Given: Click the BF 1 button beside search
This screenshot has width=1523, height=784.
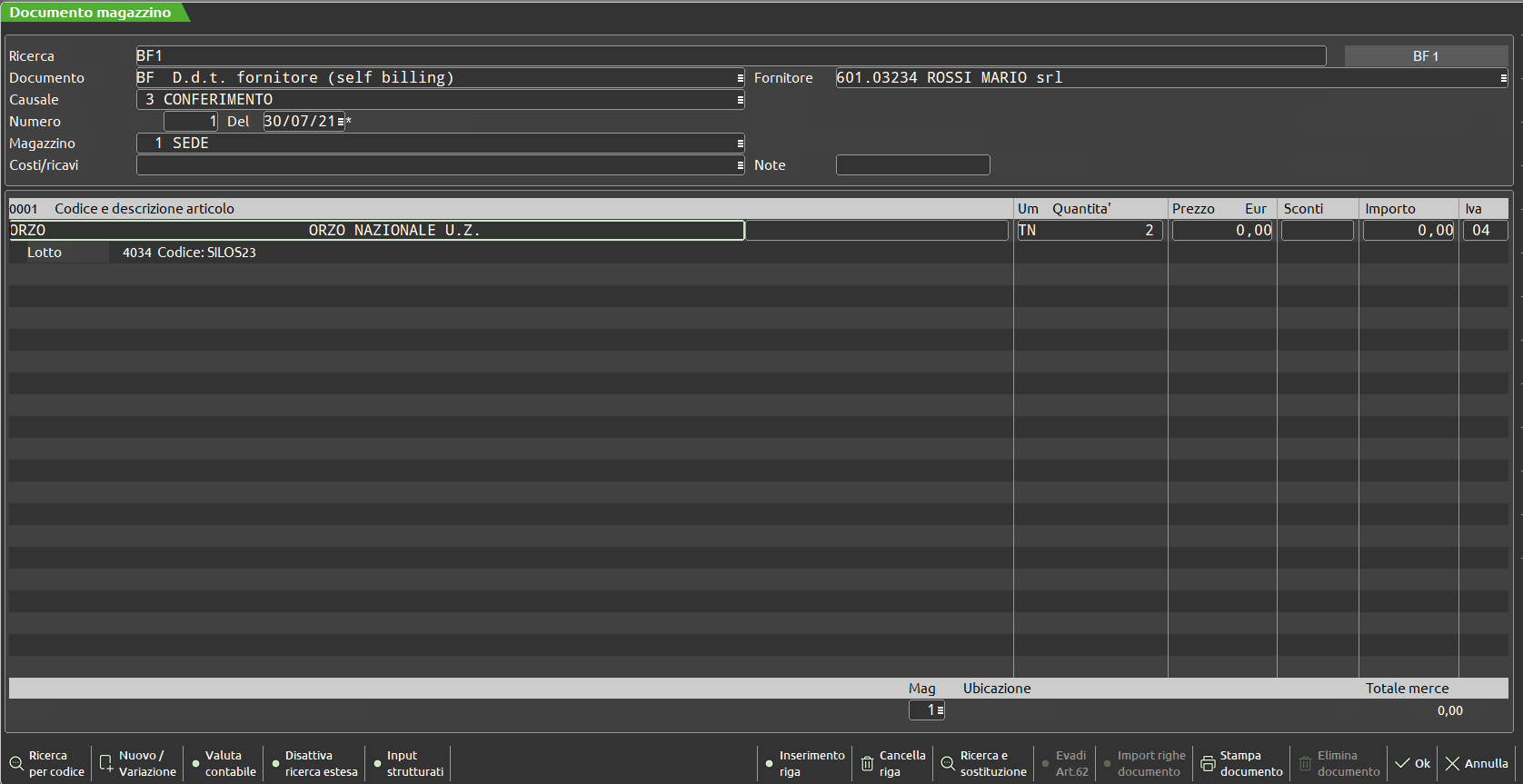Looking at the screenshot, I should tap(1425, 56).
